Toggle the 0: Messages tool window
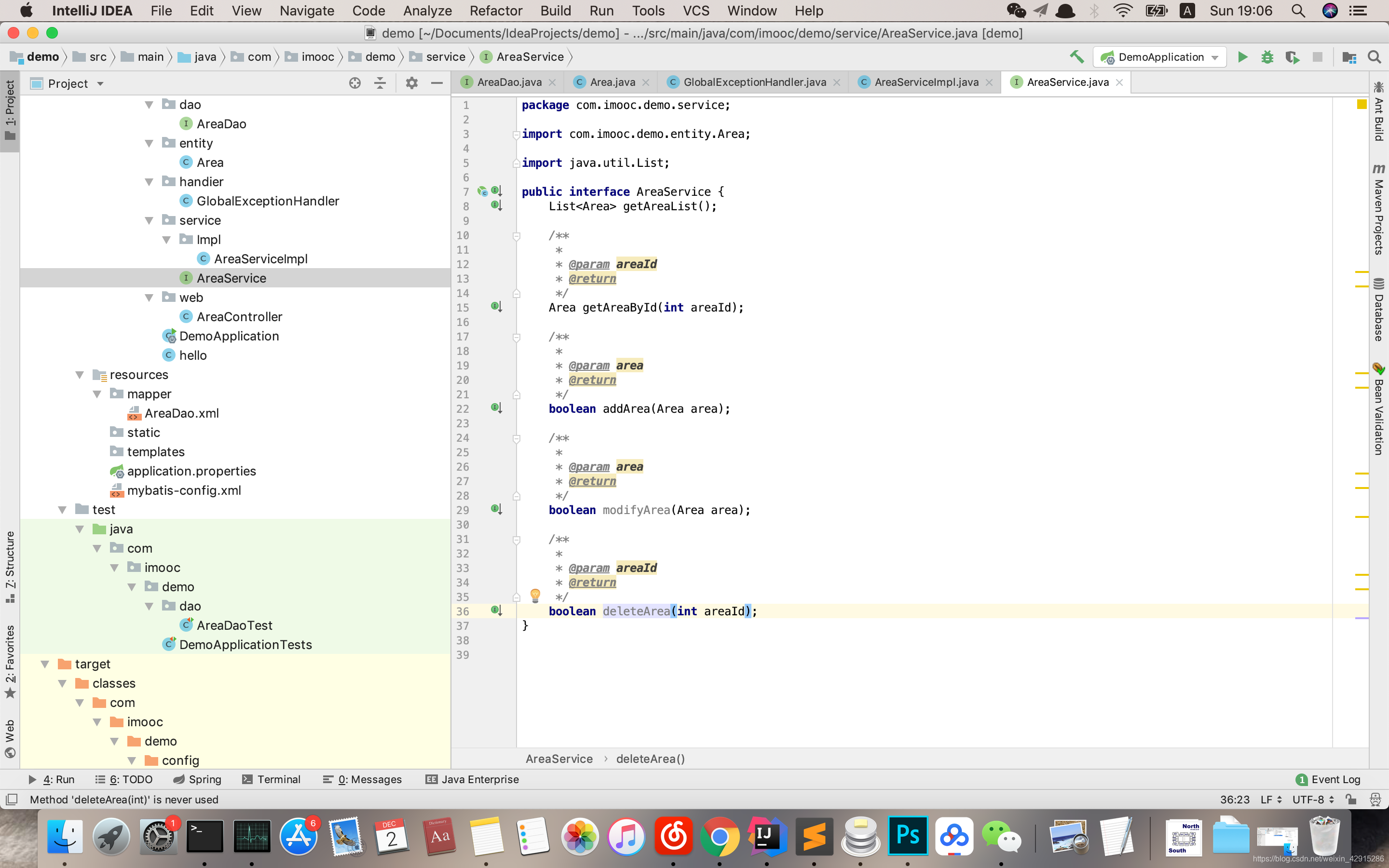The image size is (1389, 868). click(362, 779)
